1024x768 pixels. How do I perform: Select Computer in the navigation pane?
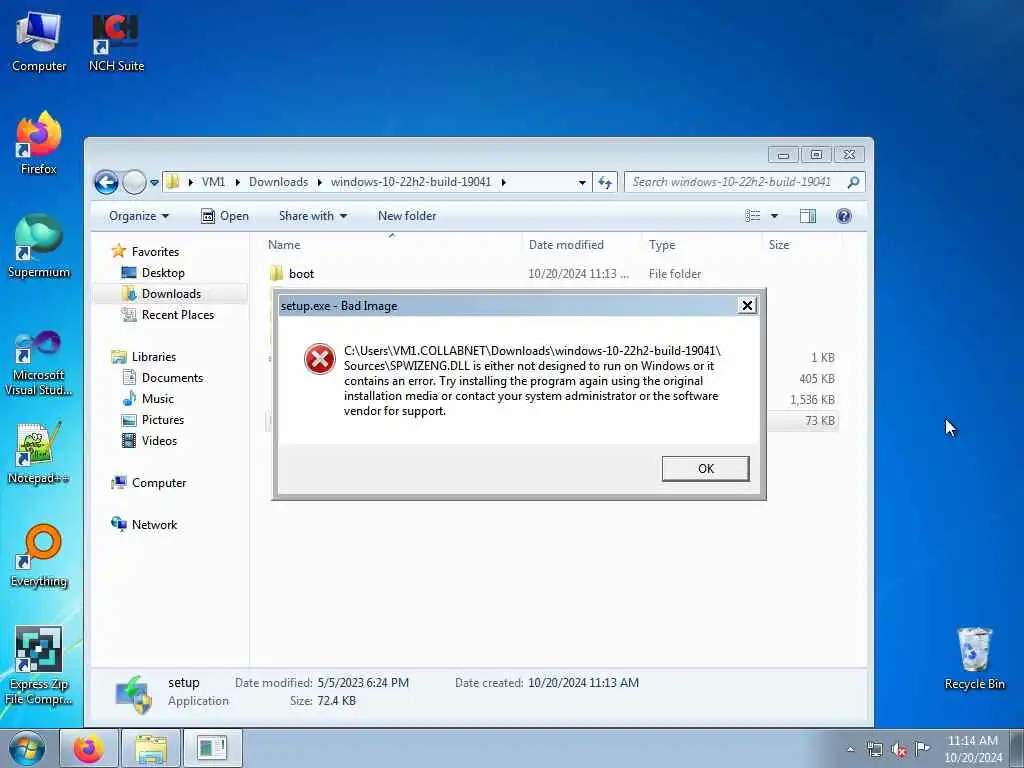[159, 483]
